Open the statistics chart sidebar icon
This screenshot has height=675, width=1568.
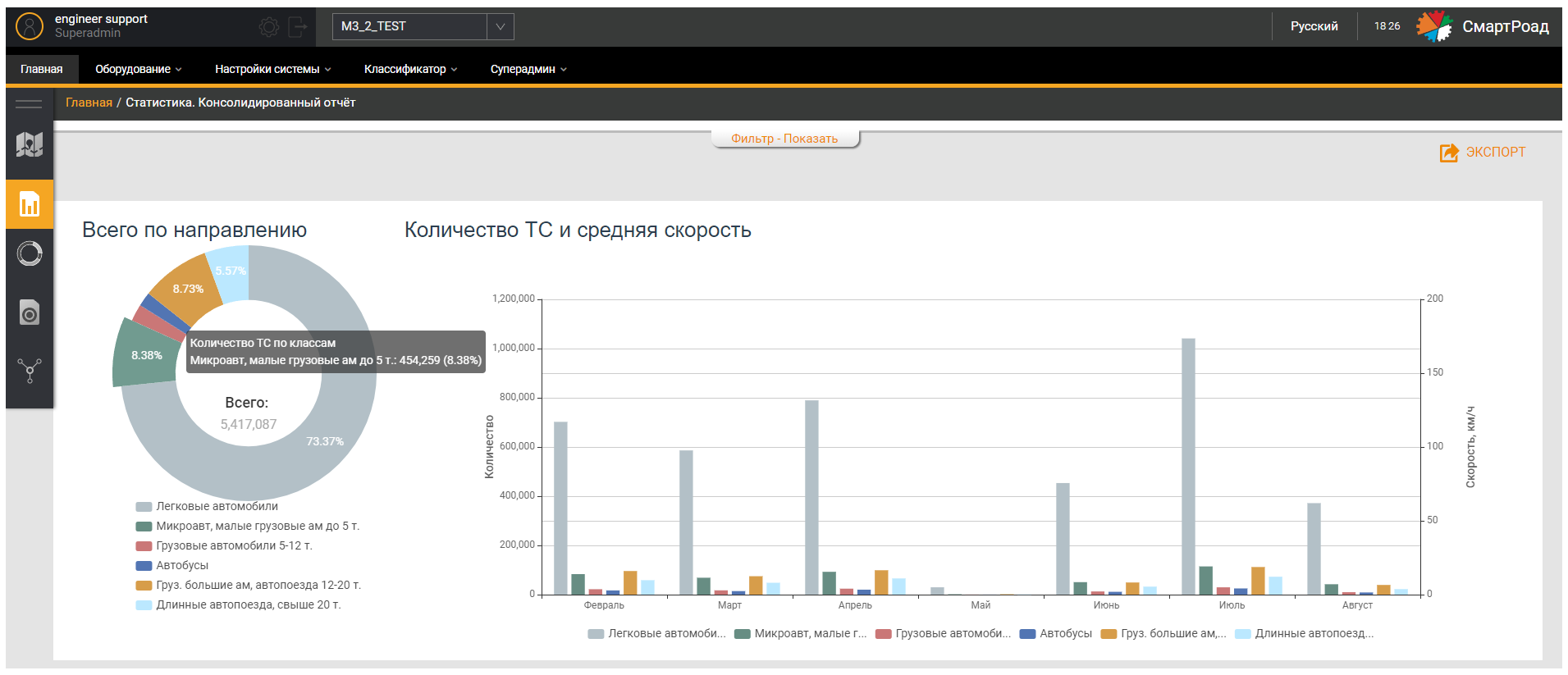tap(30, 204)
